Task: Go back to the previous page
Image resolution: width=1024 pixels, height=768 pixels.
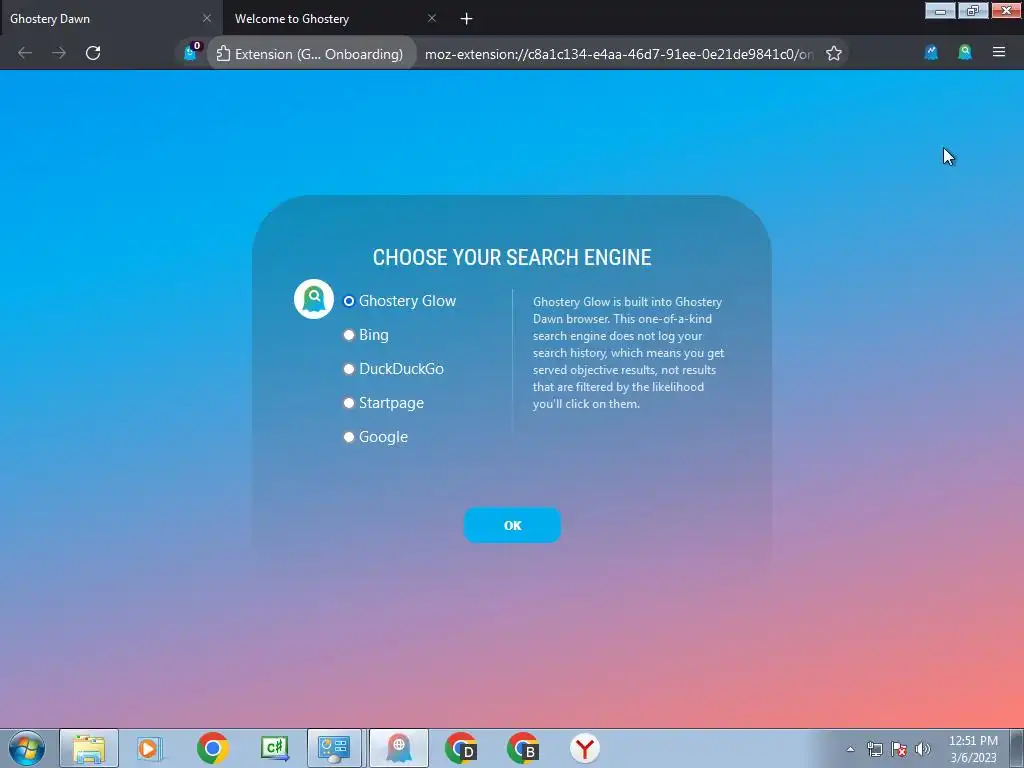Action: point(25,53)
